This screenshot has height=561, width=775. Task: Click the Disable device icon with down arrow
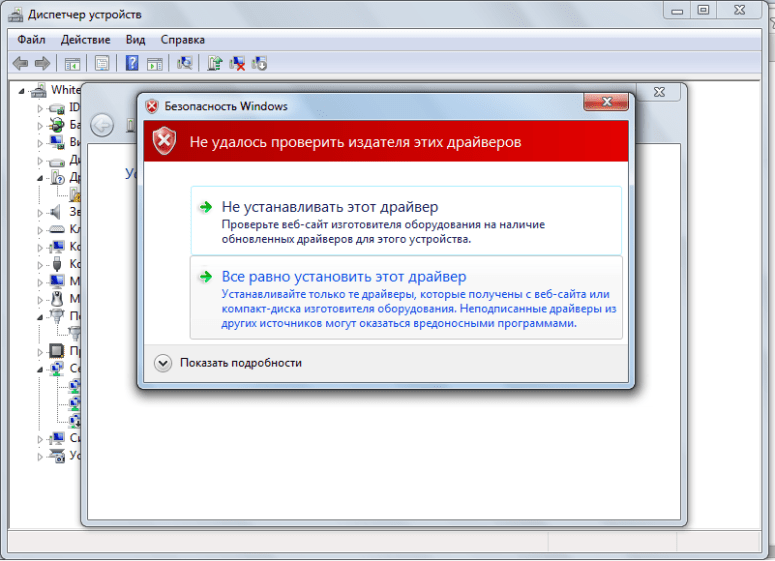click(259, 63)
